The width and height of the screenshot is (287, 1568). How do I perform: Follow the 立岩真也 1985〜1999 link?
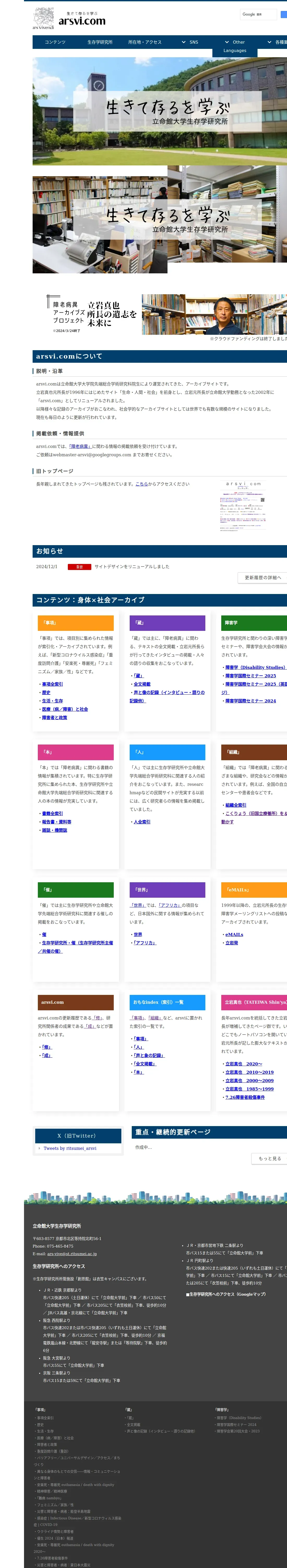click(249, 1089)
